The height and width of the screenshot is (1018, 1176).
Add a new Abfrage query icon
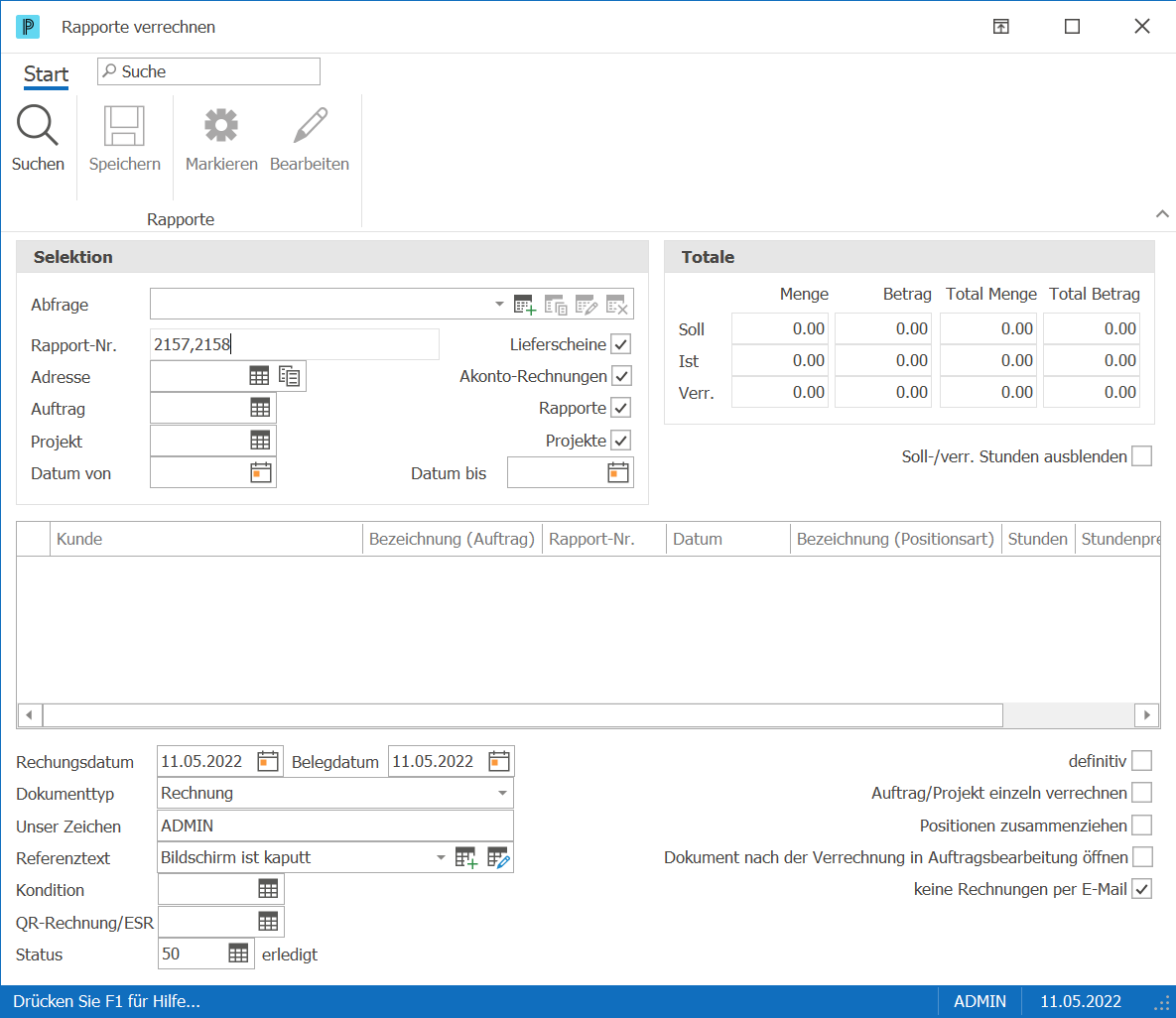[x=525, y=305]
